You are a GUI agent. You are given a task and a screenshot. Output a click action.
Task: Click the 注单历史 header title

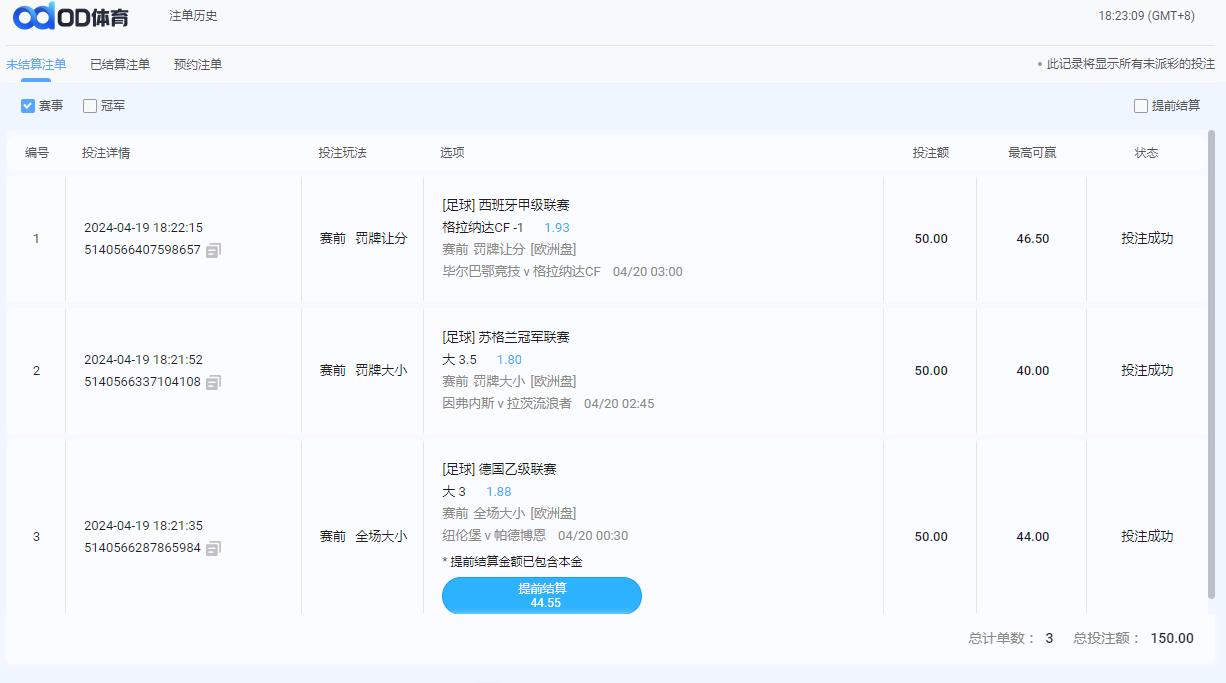tap(193, 16)
